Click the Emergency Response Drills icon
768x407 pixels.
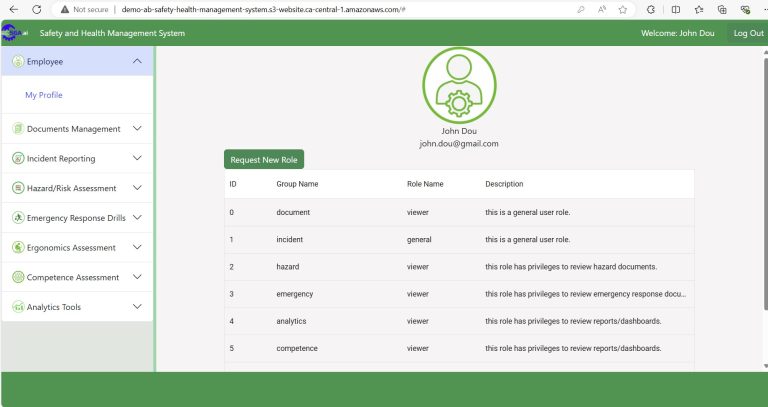click(x=18, y=218)
